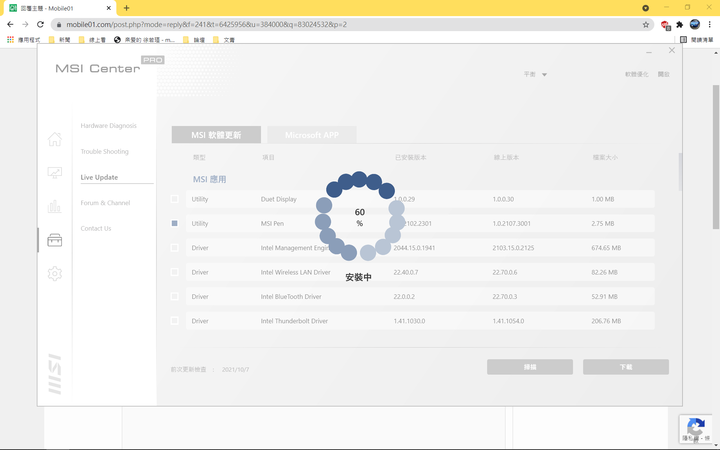Open Forum & Channel in the side menu
Screen dimensions: 720x450
pos(105,202)
